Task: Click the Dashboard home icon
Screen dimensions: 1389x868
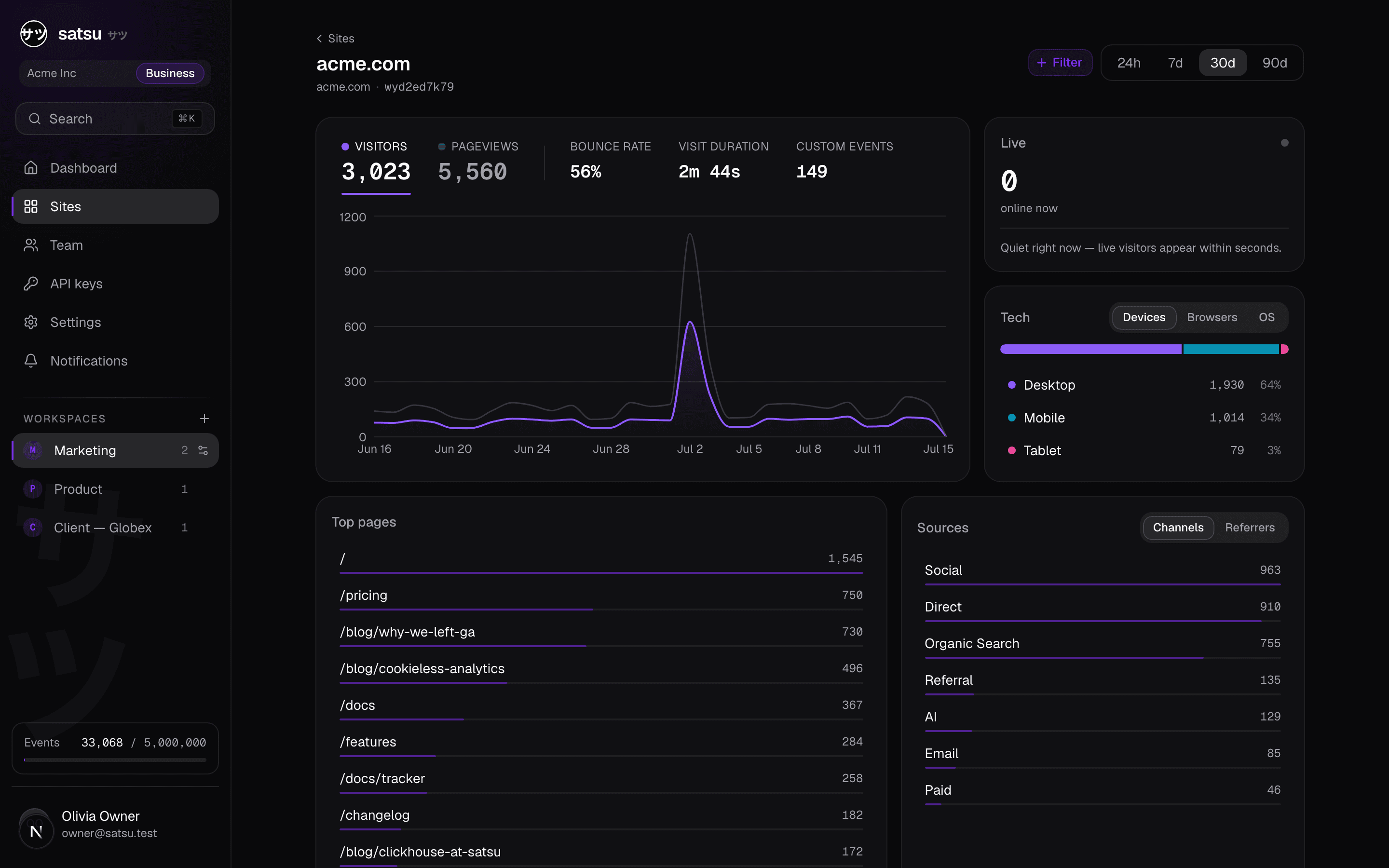Action: (x=31, y=168)
